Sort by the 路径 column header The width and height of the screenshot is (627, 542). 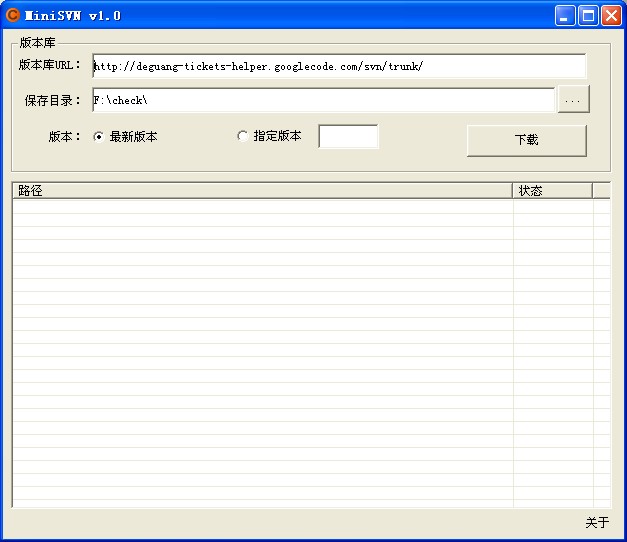pos(262,191)
